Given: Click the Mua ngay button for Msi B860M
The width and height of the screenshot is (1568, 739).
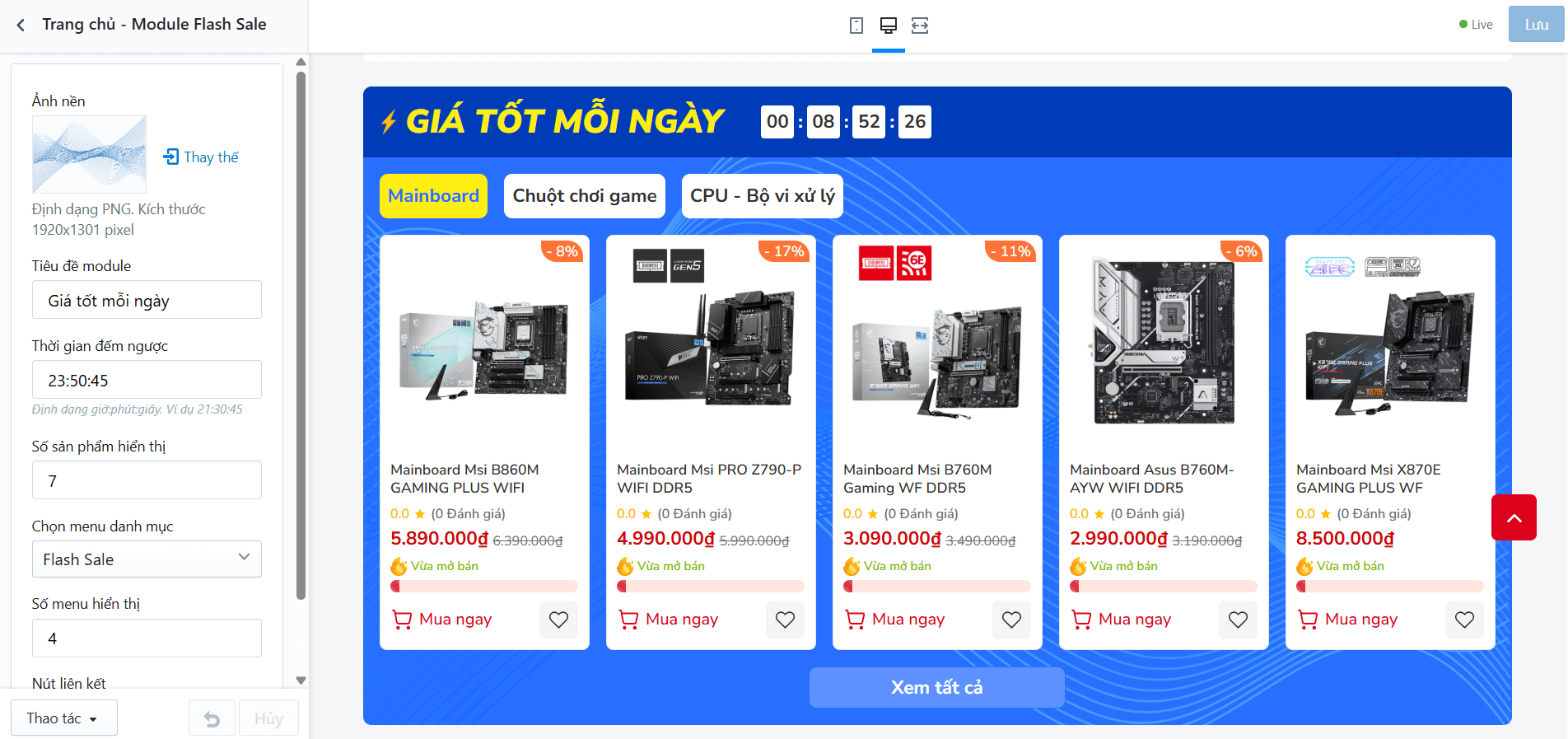Looking at the screenshot, I should coord(442,620).
